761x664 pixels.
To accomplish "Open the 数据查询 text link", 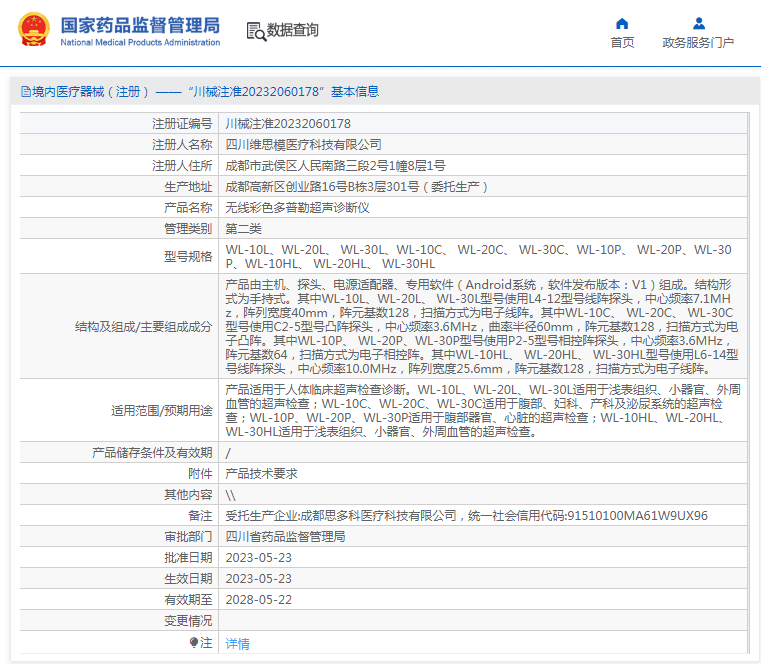I will pos(293,31).
